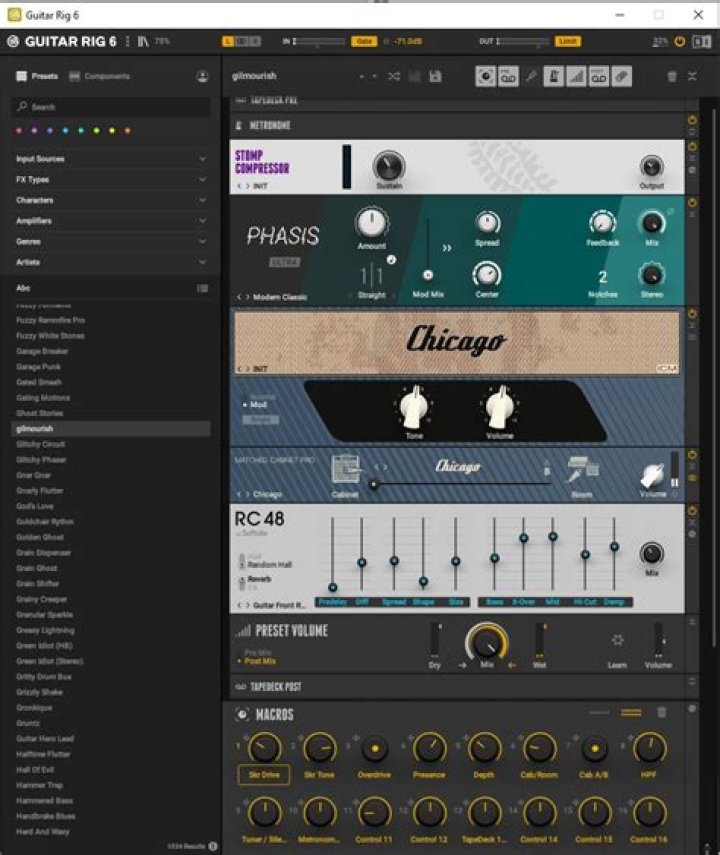The width and height of the screenshot is (720, 855).
Task: Bypass the RC 48 reverb power button
Action: coord(692,511)
